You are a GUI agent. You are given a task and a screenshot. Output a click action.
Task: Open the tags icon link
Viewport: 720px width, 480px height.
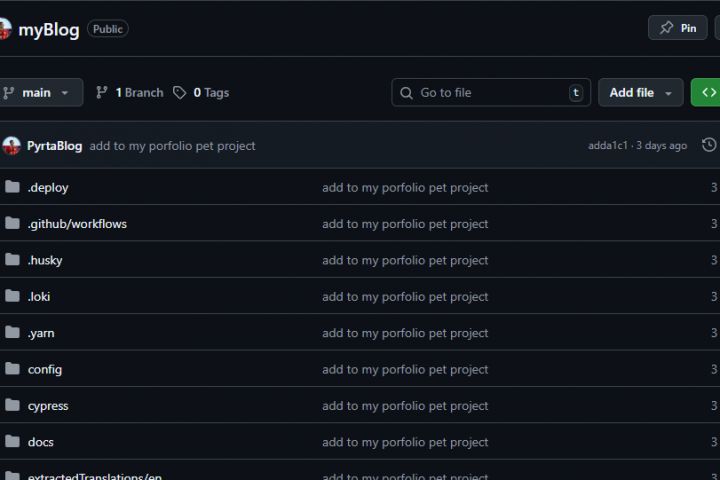pyautogui.click(x=179, y=92)
